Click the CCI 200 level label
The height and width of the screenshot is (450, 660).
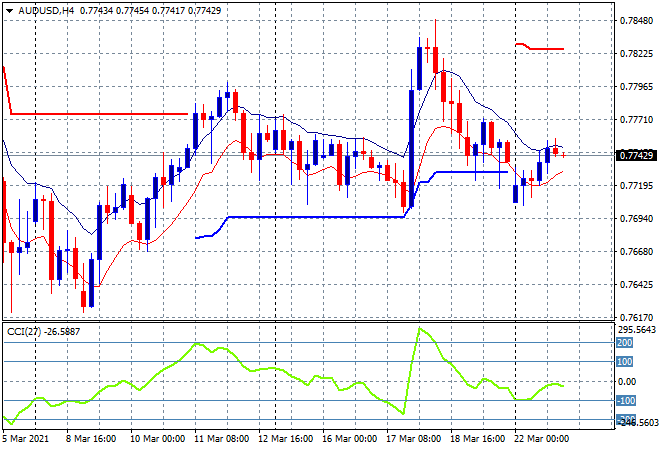(624, 343)
